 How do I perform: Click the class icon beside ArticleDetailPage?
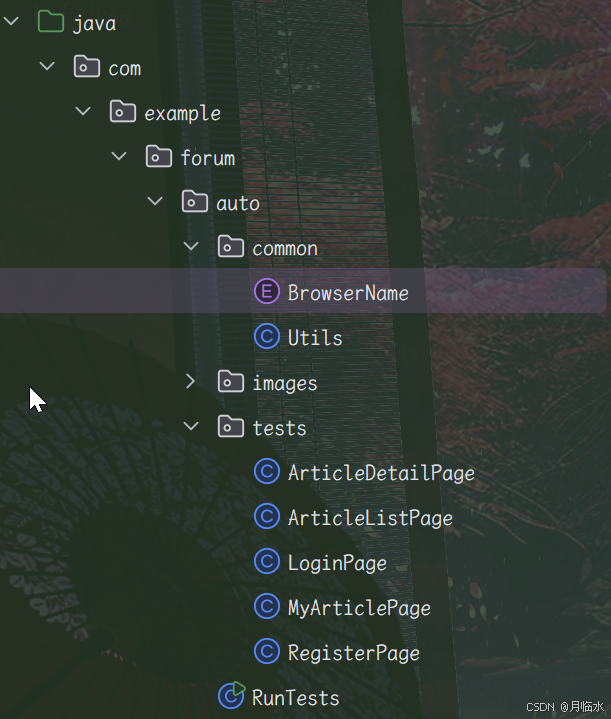(x=267, y=471)
